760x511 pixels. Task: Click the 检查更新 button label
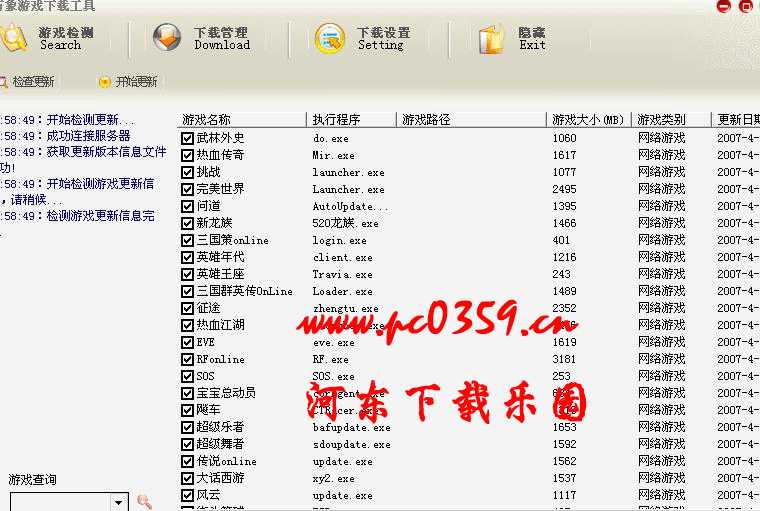point(33,81)
